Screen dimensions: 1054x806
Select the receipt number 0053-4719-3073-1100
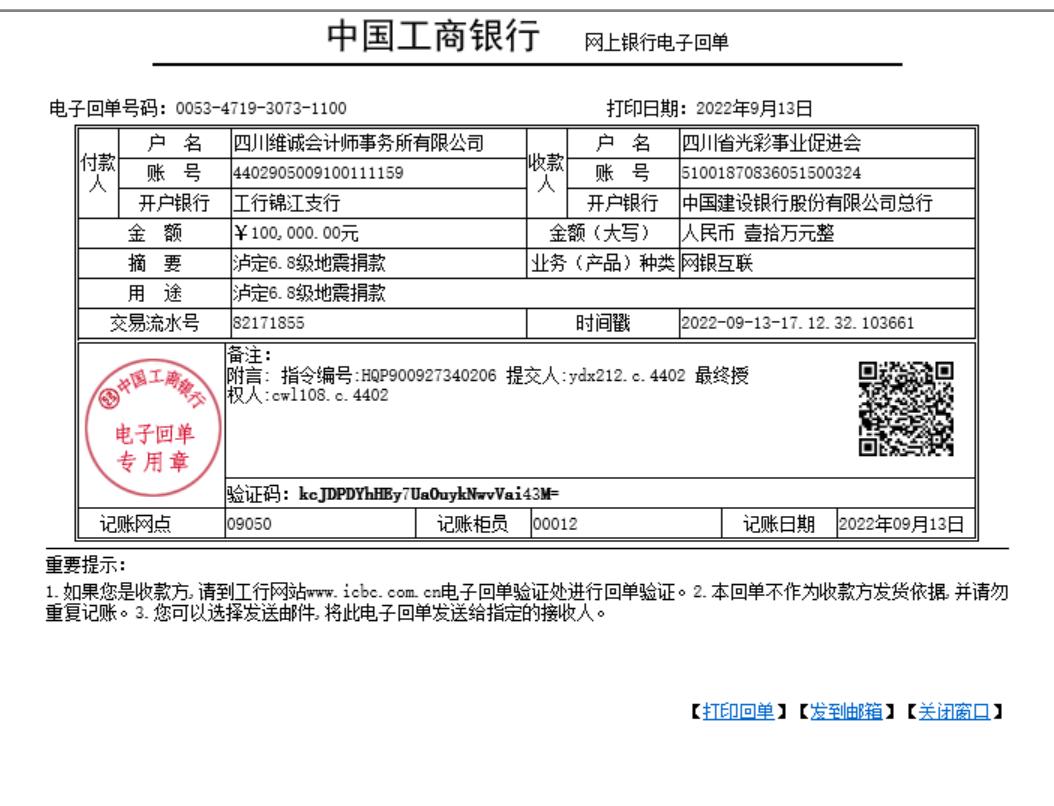coord(261,108)
